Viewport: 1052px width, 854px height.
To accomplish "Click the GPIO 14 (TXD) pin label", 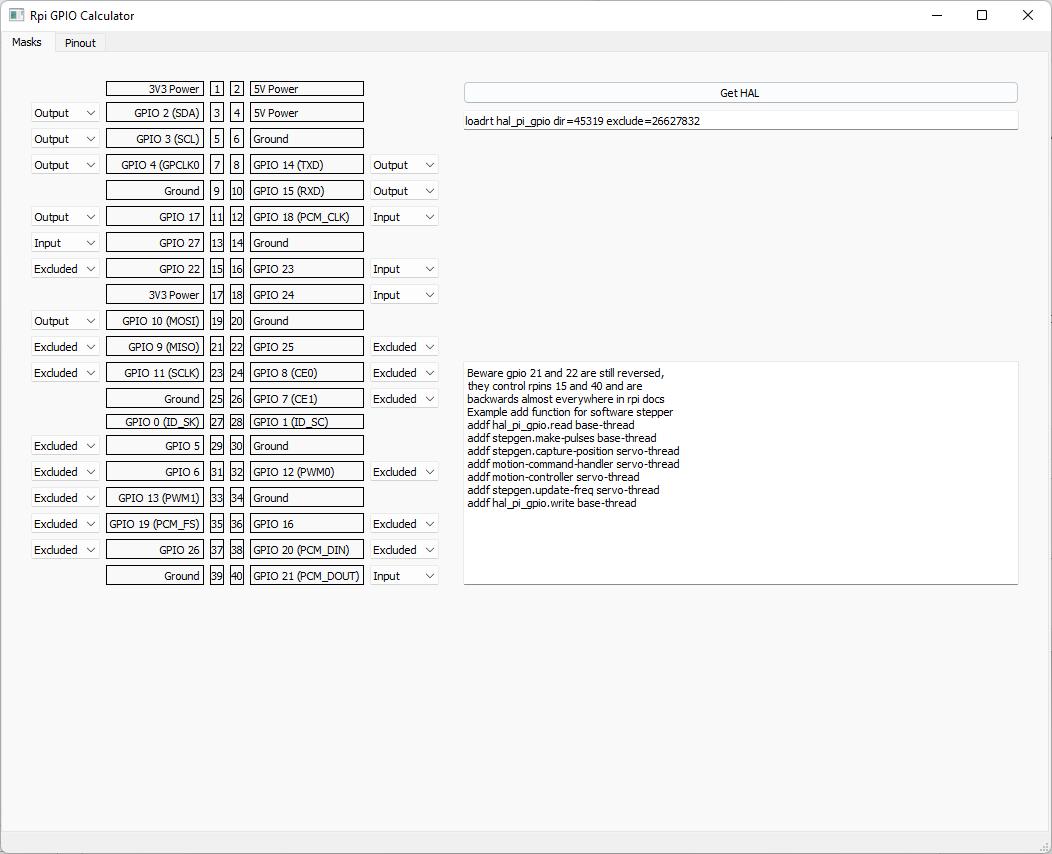I will pos(307,165).
